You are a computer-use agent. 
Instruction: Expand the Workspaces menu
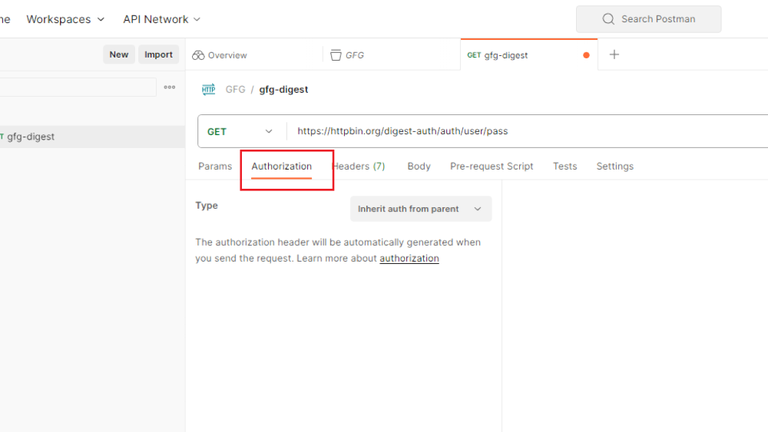[x=65, y=19]
